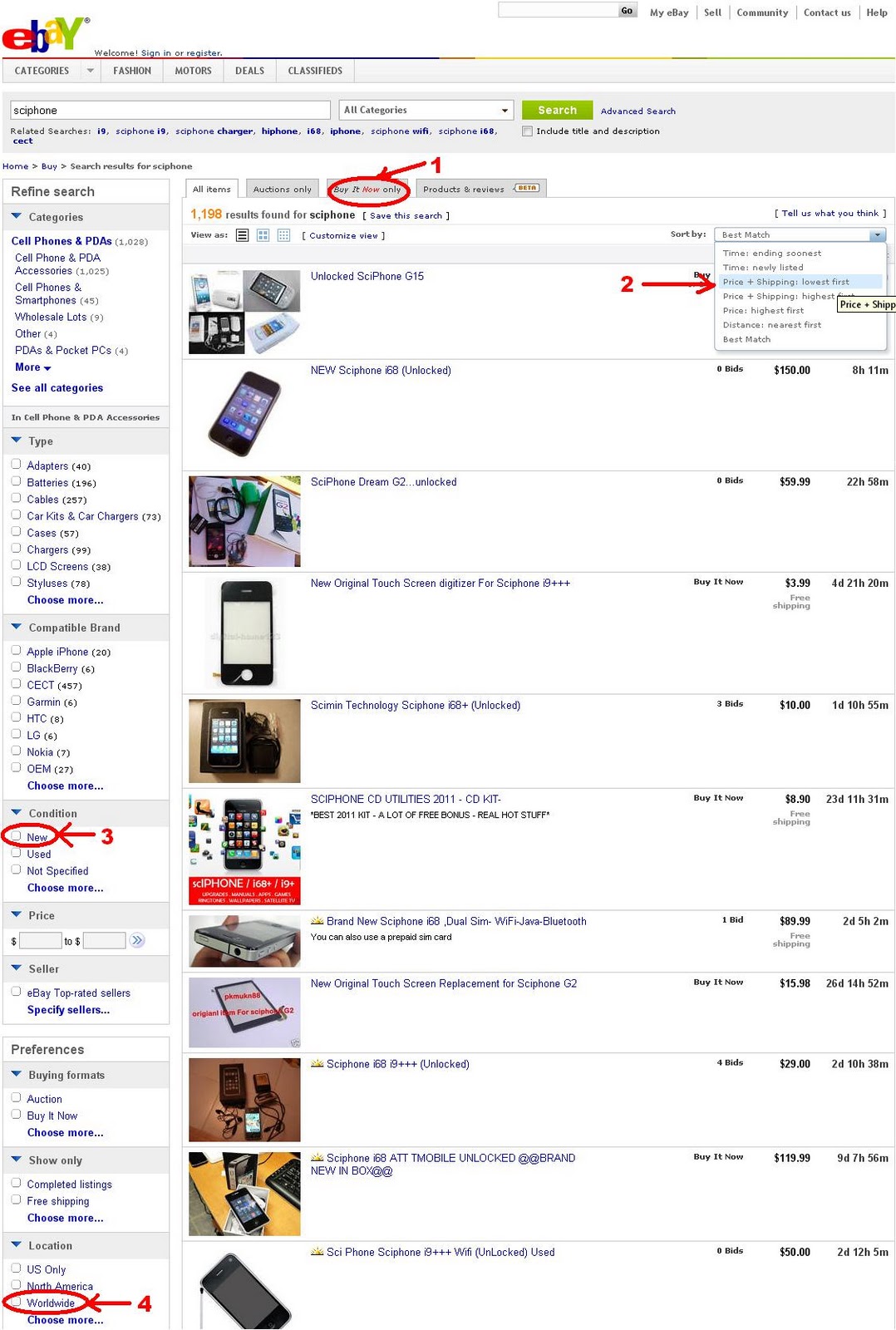Click top-rated icon beside Sci Phone i9+++ Wifi

click(317, 1252)
